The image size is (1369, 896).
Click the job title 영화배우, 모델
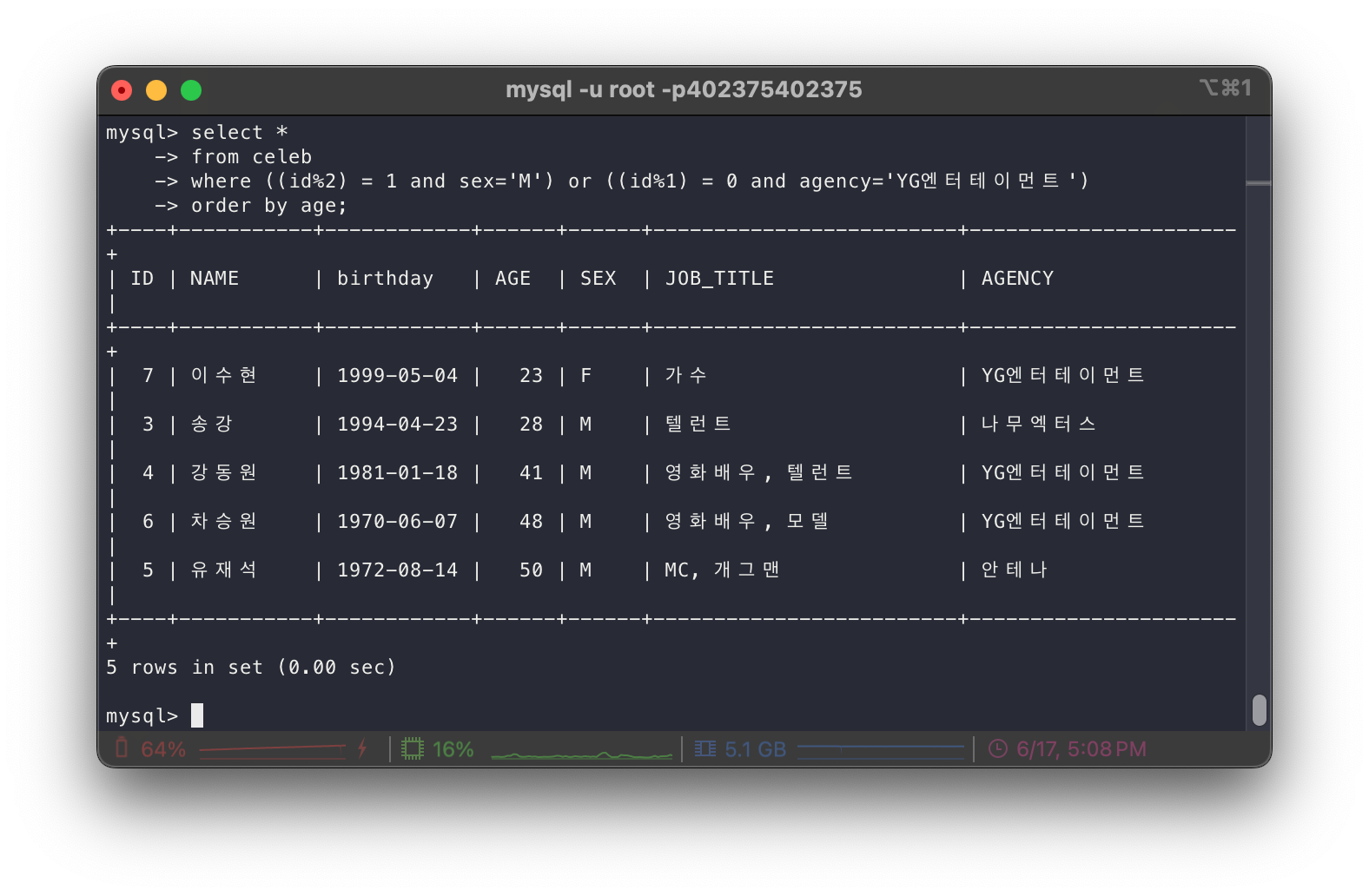coord(746,521)
